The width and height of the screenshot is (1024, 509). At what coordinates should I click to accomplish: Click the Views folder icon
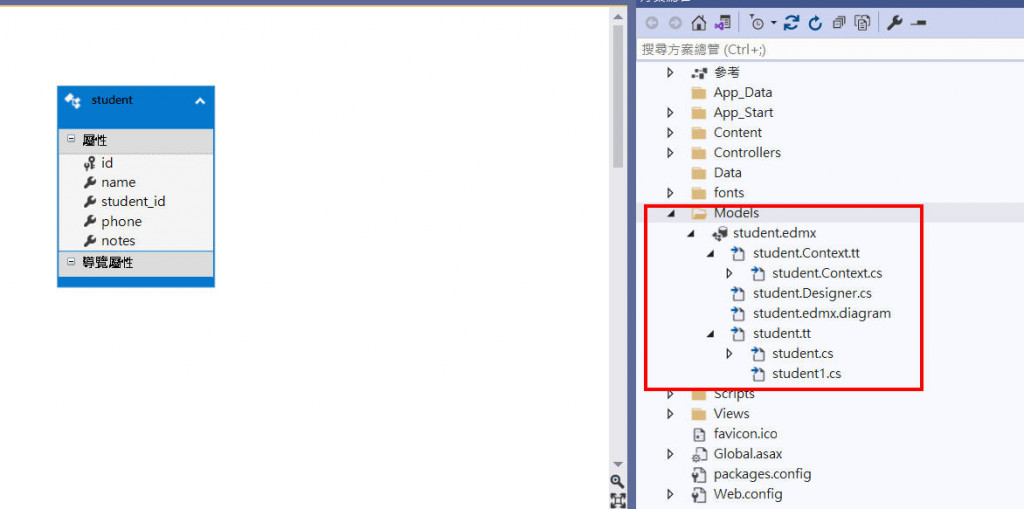coord(699,414)
